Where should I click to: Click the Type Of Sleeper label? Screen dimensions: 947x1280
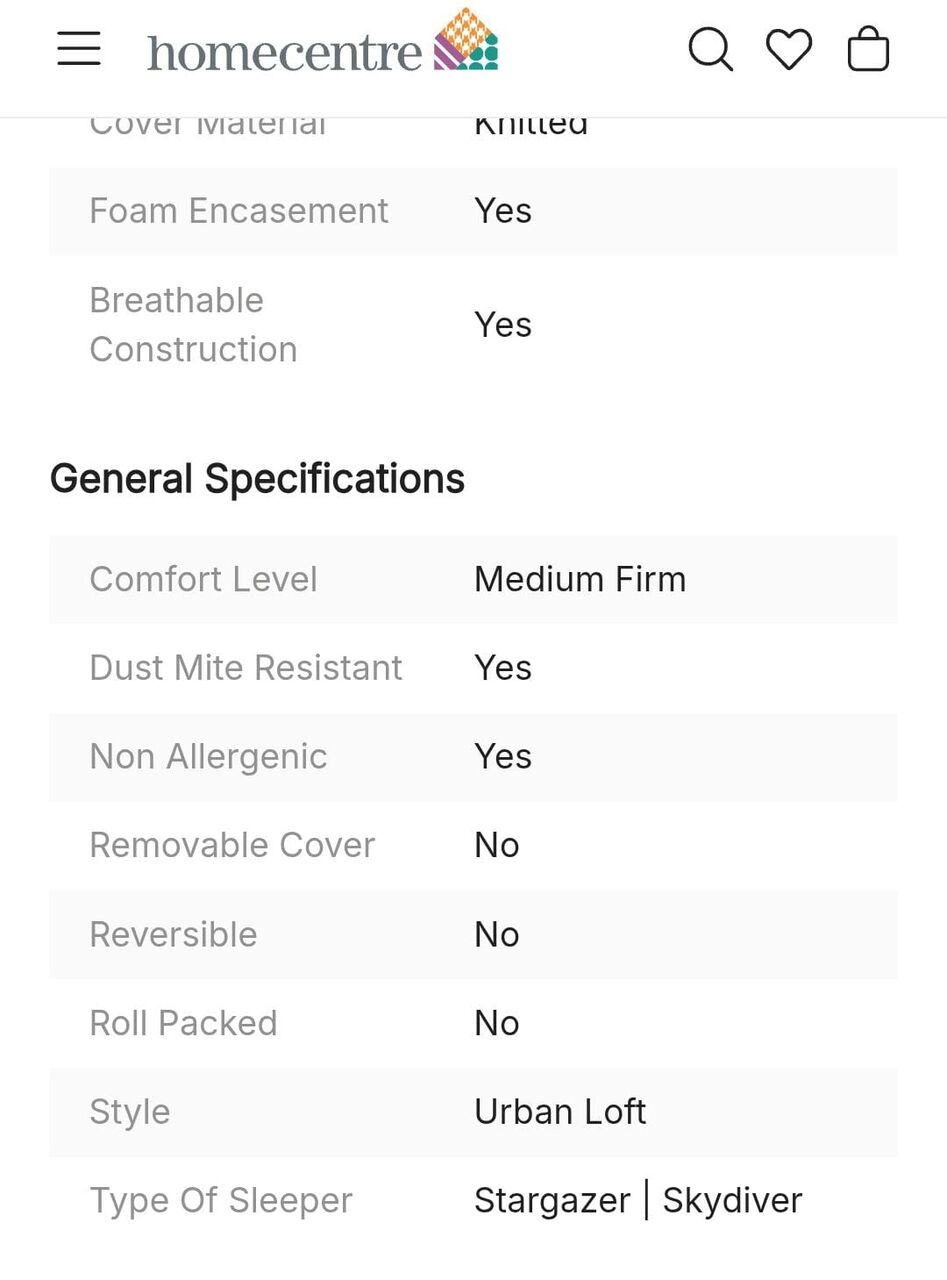tap(221, 1201)
